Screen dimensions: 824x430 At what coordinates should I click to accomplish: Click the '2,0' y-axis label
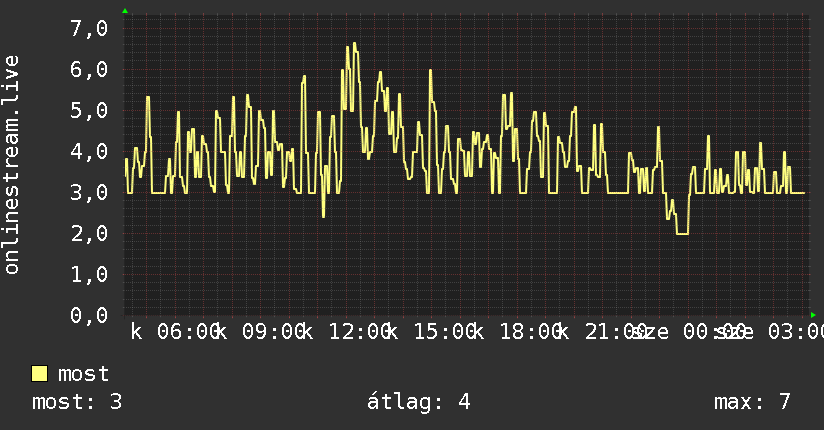(89, 233)
